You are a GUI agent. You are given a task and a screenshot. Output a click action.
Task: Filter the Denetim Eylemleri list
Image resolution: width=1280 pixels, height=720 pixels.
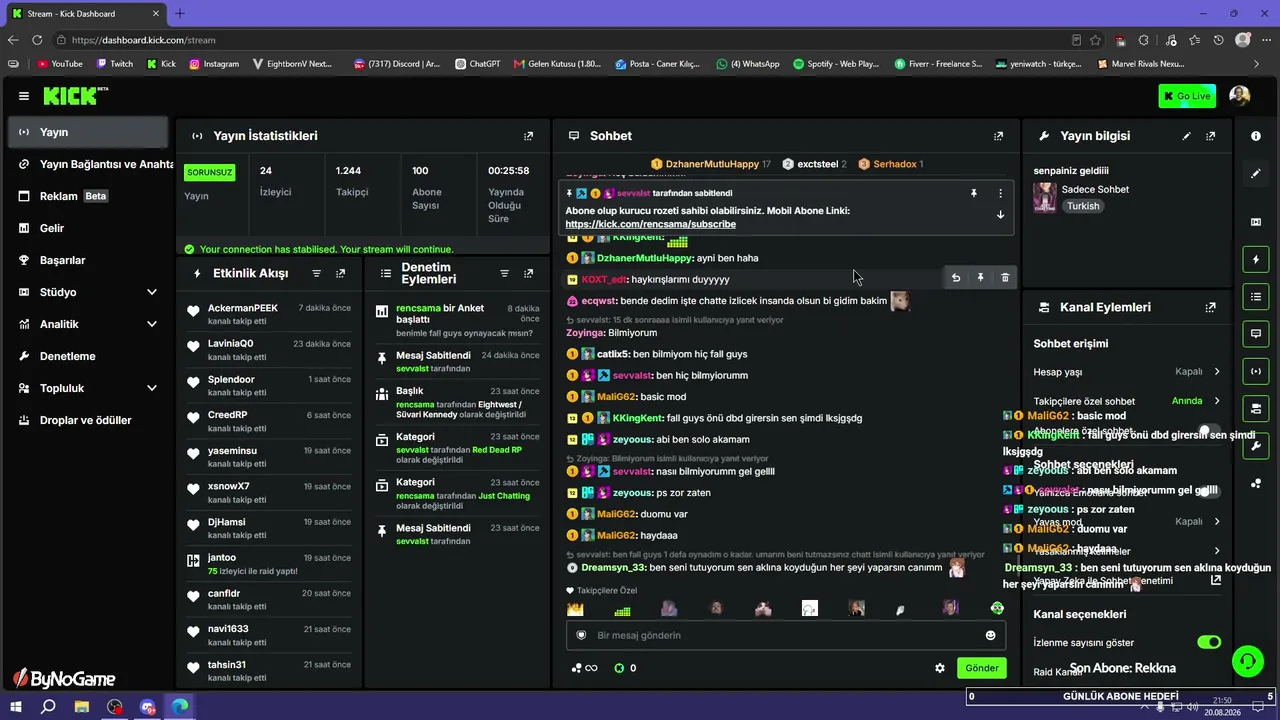(x=504, y=273)
